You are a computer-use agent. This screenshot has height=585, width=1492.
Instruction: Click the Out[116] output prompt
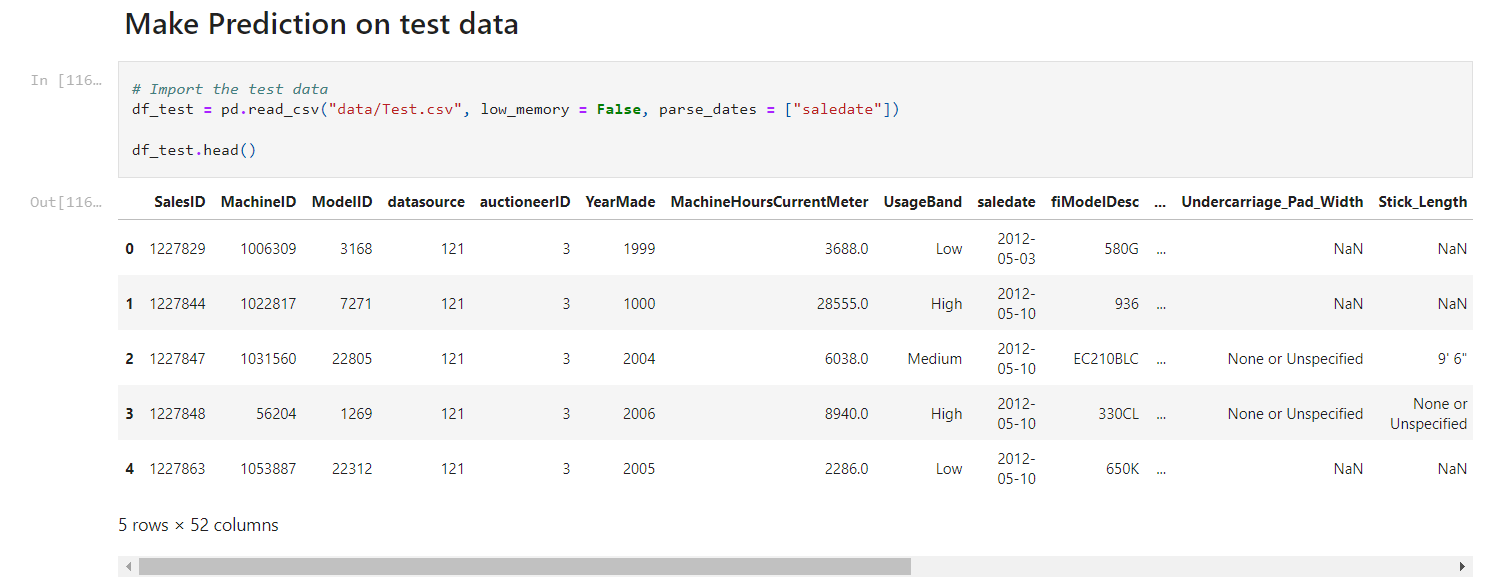66,201
